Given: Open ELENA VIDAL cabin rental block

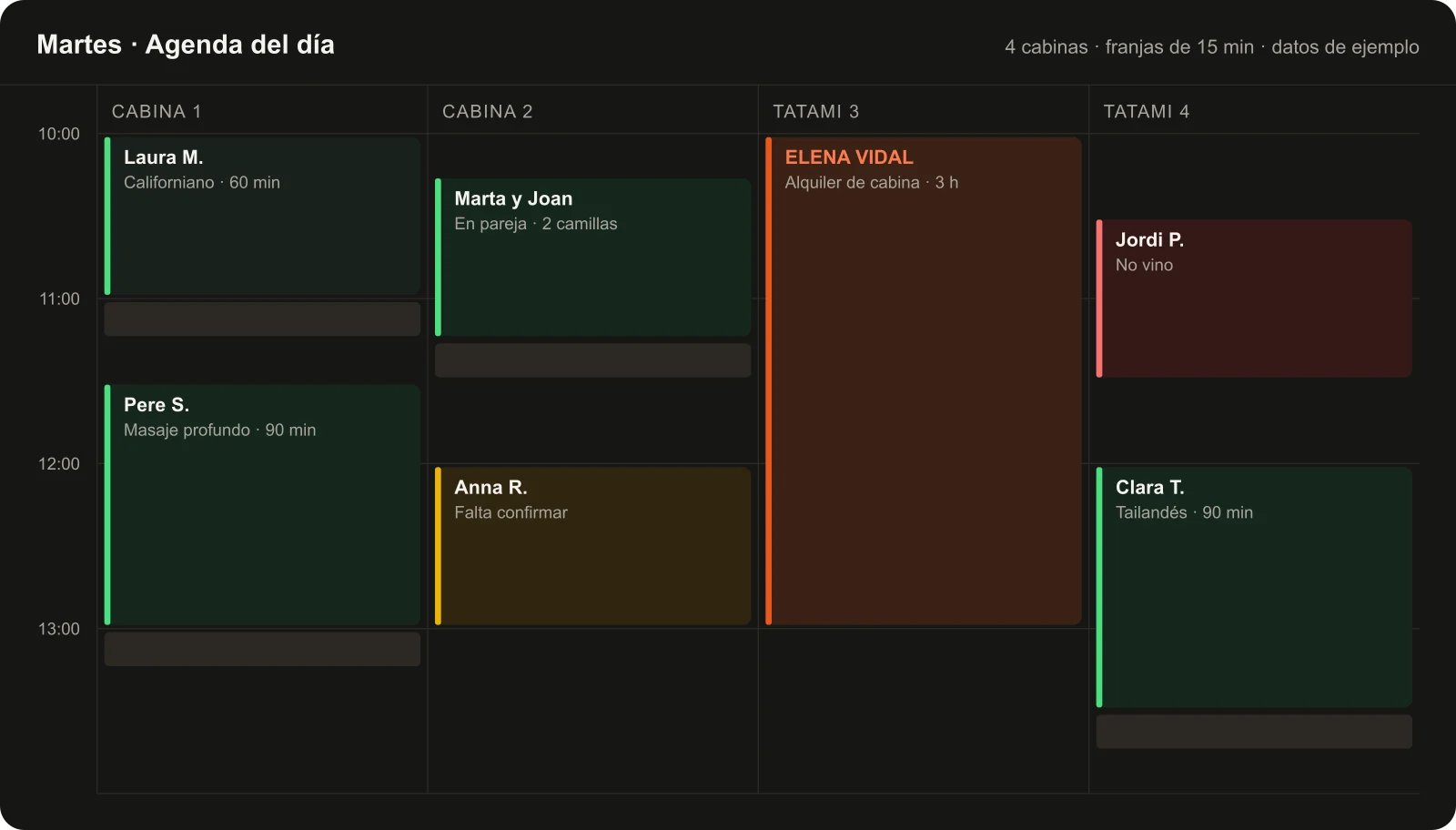Looking at the screenshot, I should 924,380.
